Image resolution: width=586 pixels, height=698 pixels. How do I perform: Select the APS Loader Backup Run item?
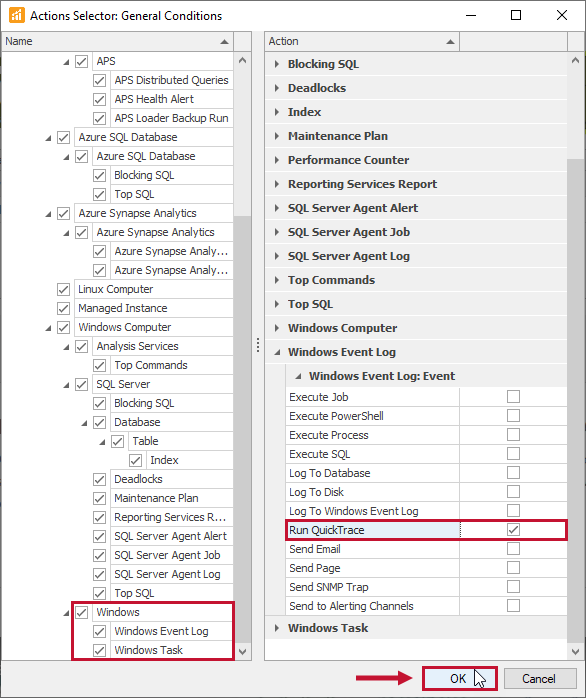pos(171,118)
